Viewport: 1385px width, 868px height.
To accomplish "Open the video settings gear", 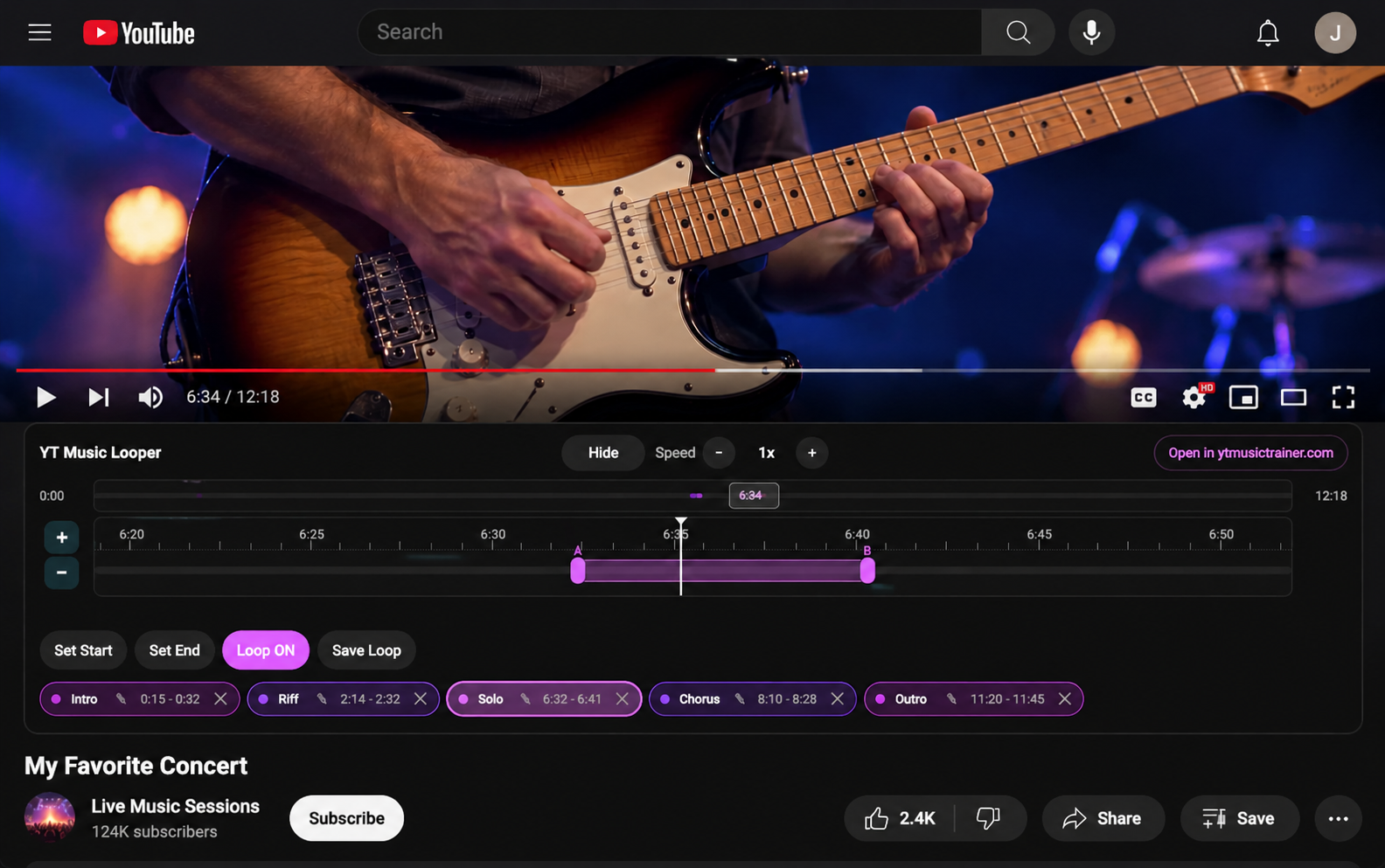I will click(1194, 398).
